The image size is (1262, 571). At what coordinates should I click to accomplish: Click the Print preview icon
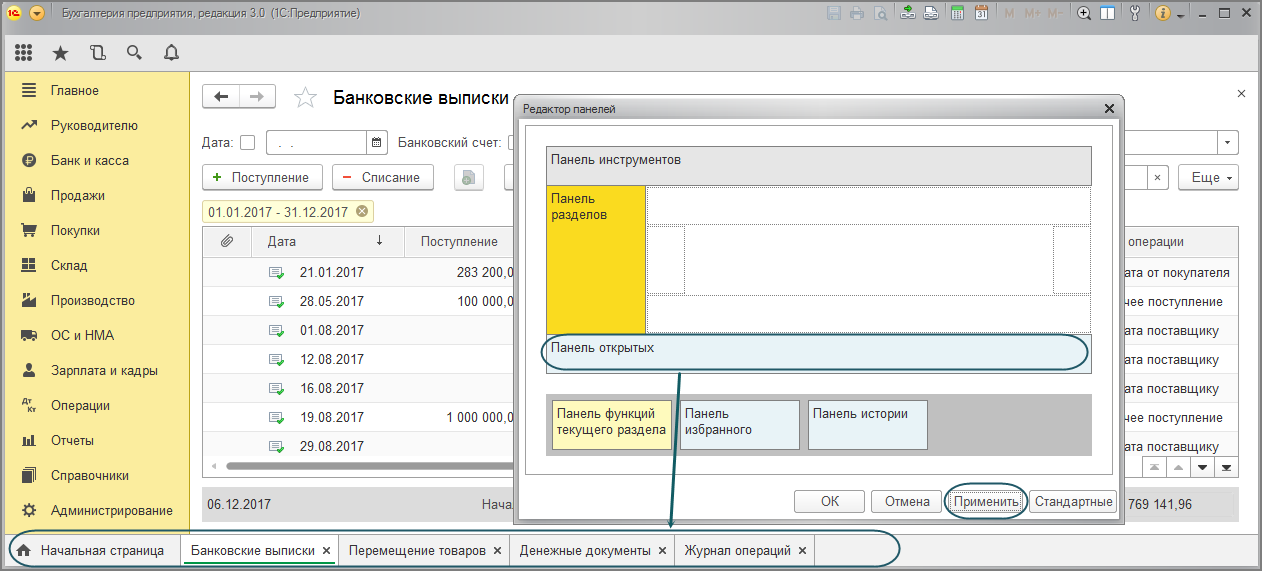(880, 14)
